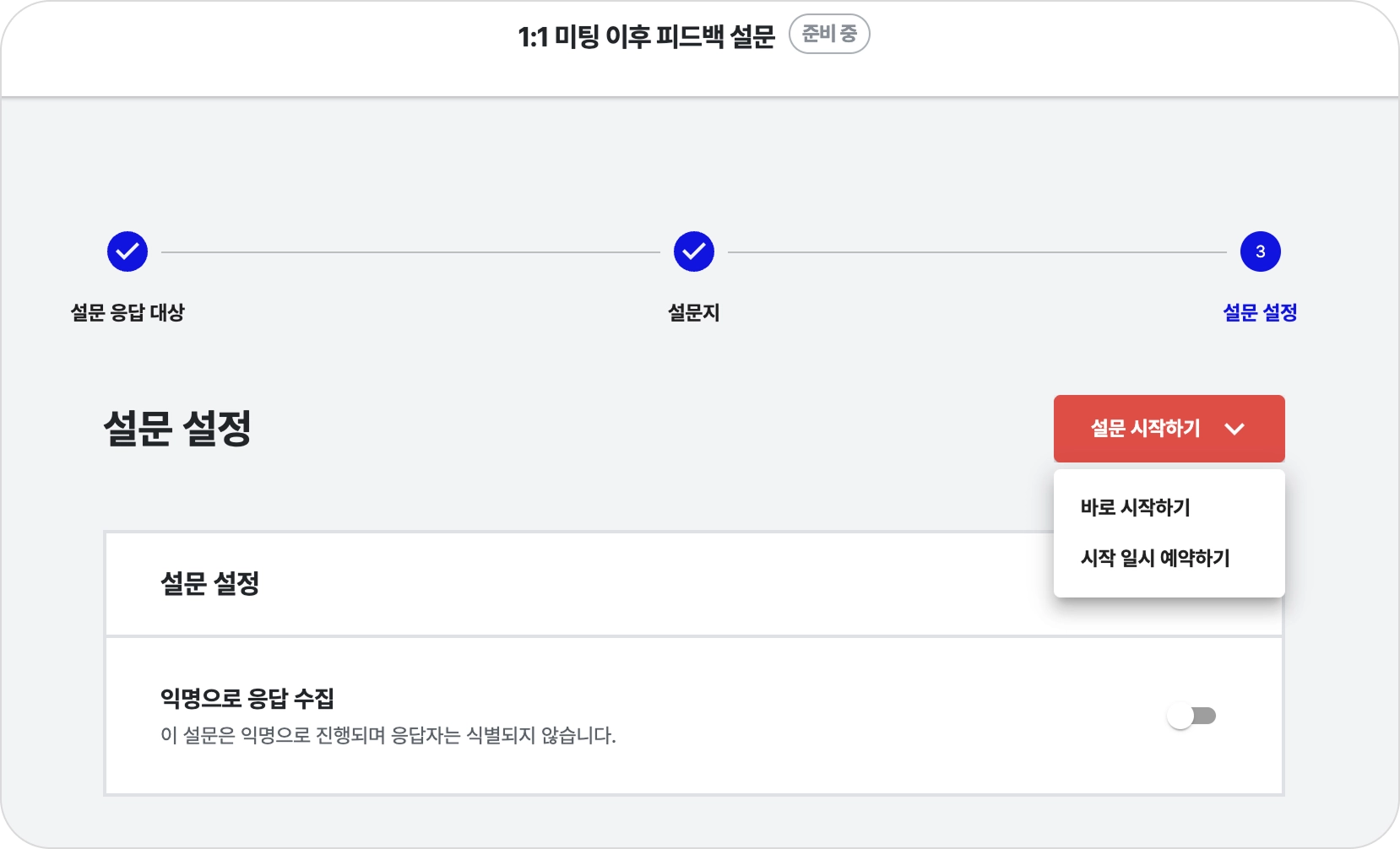This screenshot has height=849, width=1400.
Task: Click the checkmark icon for 설문지 step
Action: 694,251
